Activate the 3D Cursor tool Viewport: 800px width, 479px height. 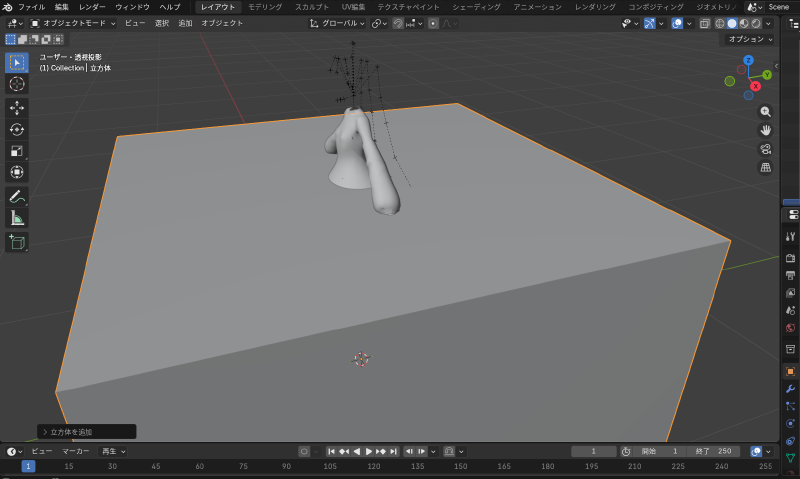point(17,84)
